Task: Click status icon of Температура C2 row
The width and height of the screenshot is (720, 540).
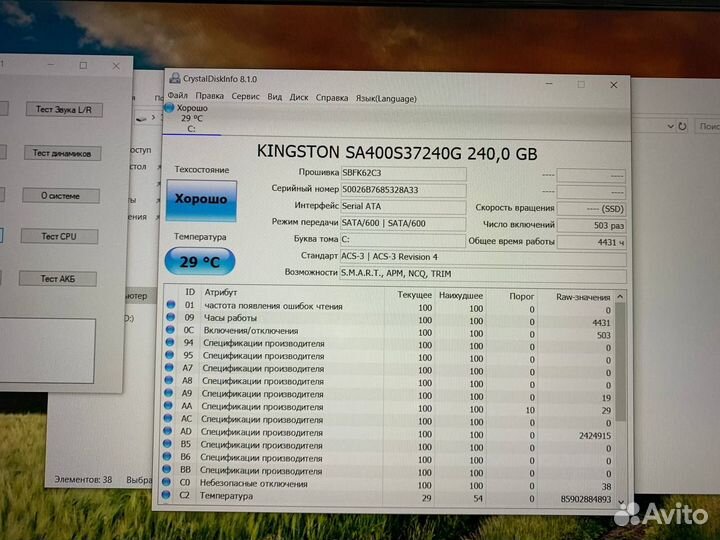Action: [x=166, y=495]
